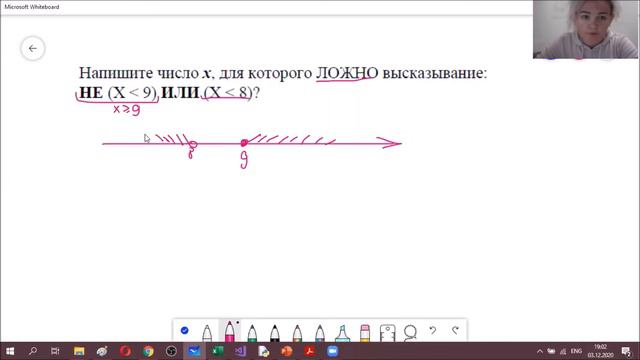The image size is (640, 360).
Task: Click the open point labeled 8
Action: point(193,144)
